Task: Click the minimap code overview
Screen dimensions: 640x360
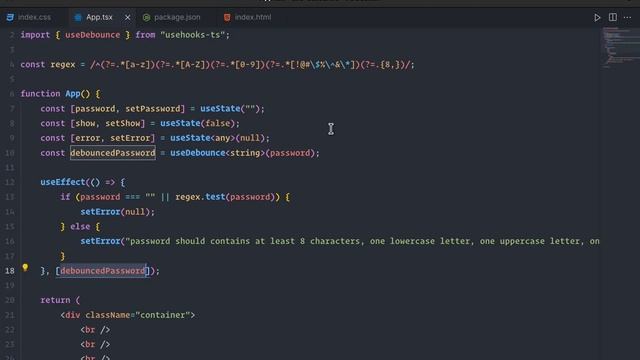Action: click(620, 47)
